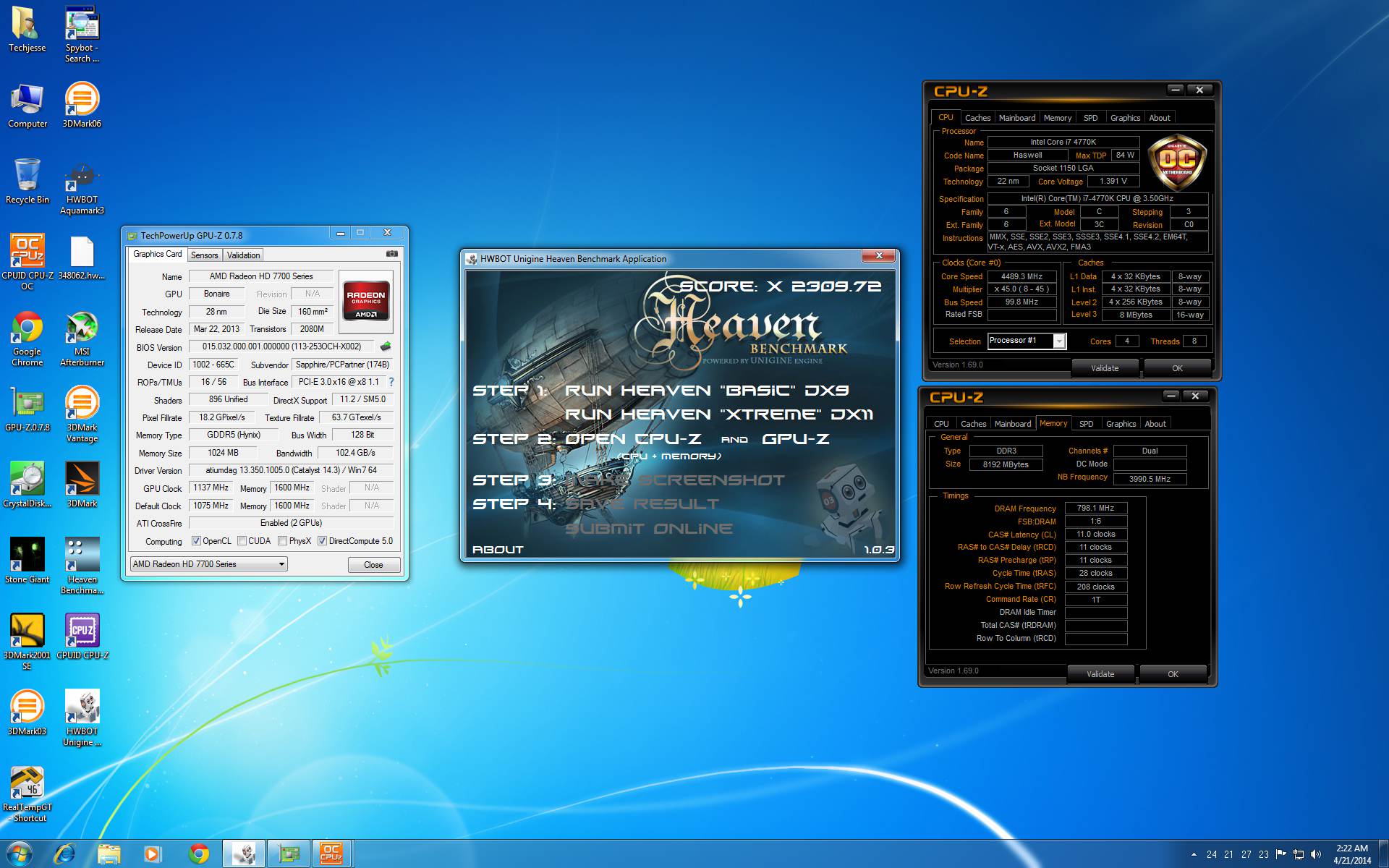Click Run Heaven Basic DX9
This screenshot has height=868, width=1389.
pyautogui.click(x=707, y=391)
